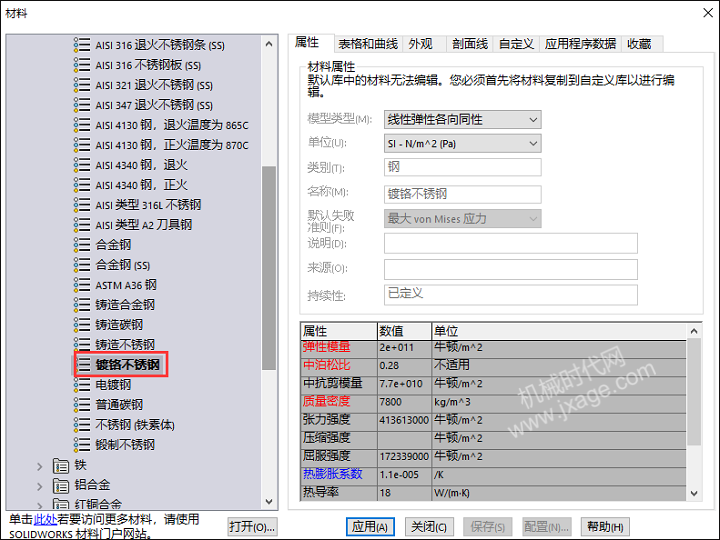
Task: Open the 默认失败准则 von Mises dropdown
Action: 462,219
